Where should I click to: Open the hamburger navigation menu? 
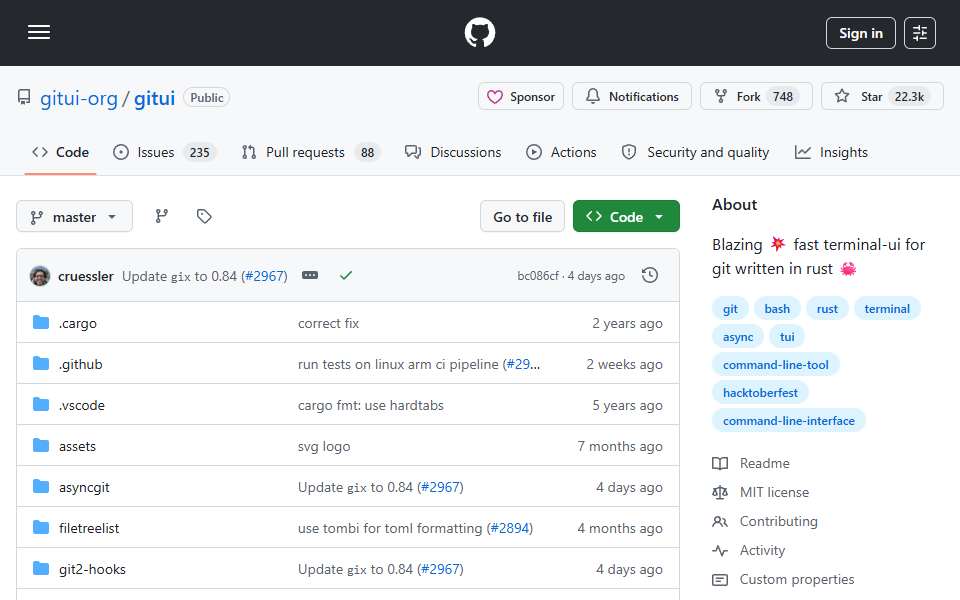(39, 32)
